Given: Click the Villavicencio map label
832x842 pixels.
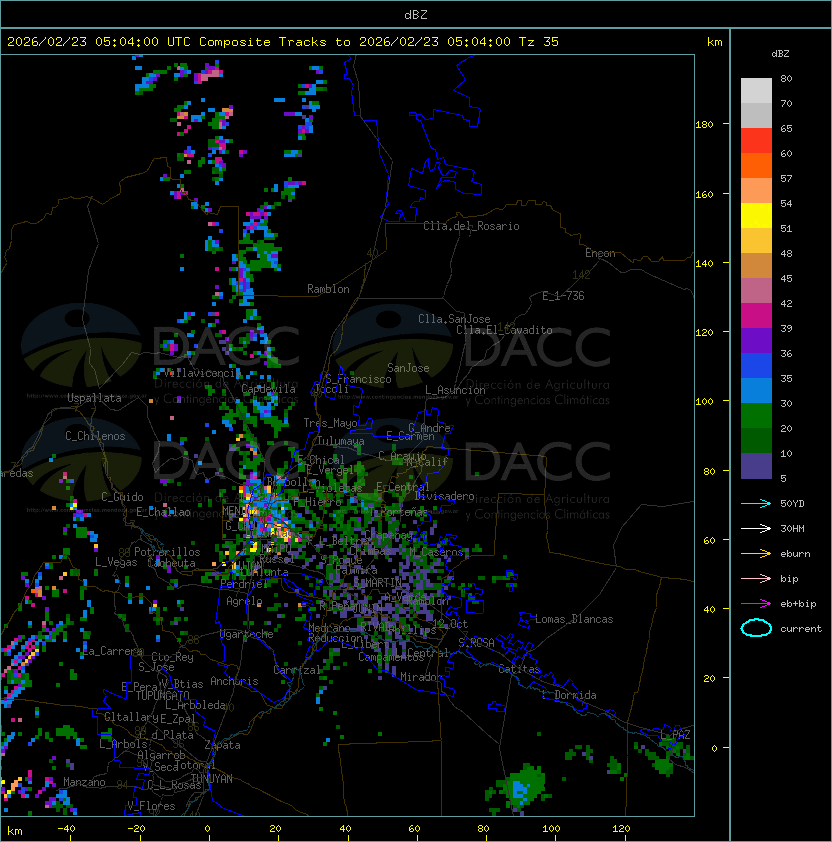Looking at the screenshot, I should [x=202, y=373].
